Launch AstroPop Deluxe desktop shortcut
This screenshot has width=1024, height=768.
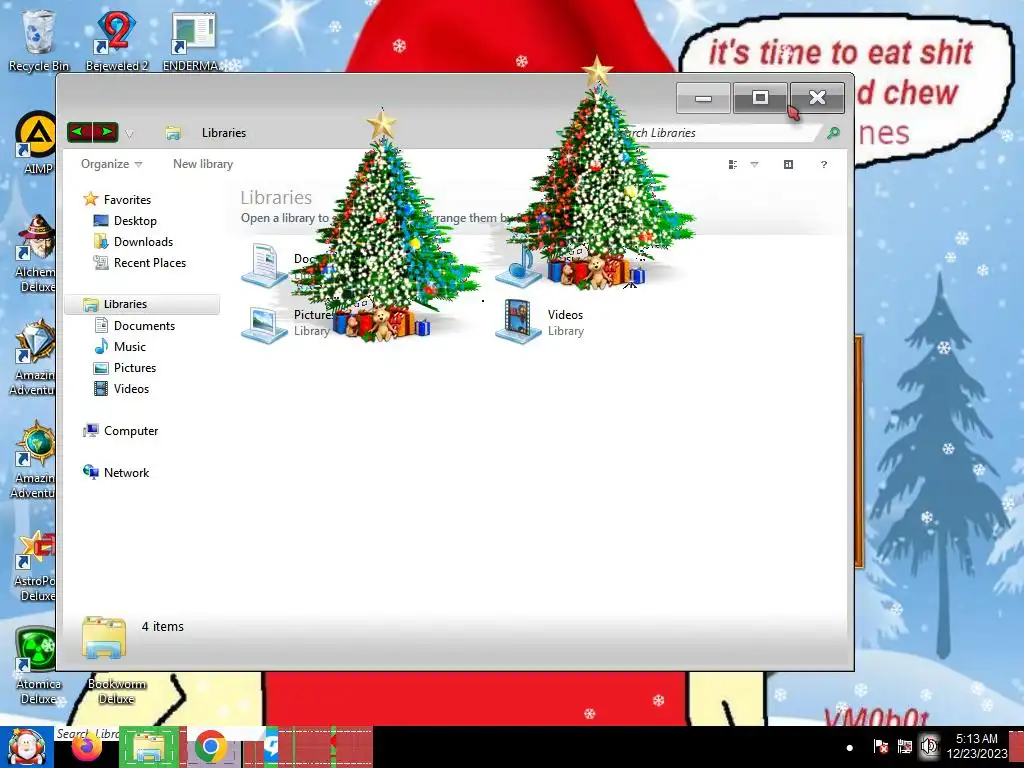point(37,567)
